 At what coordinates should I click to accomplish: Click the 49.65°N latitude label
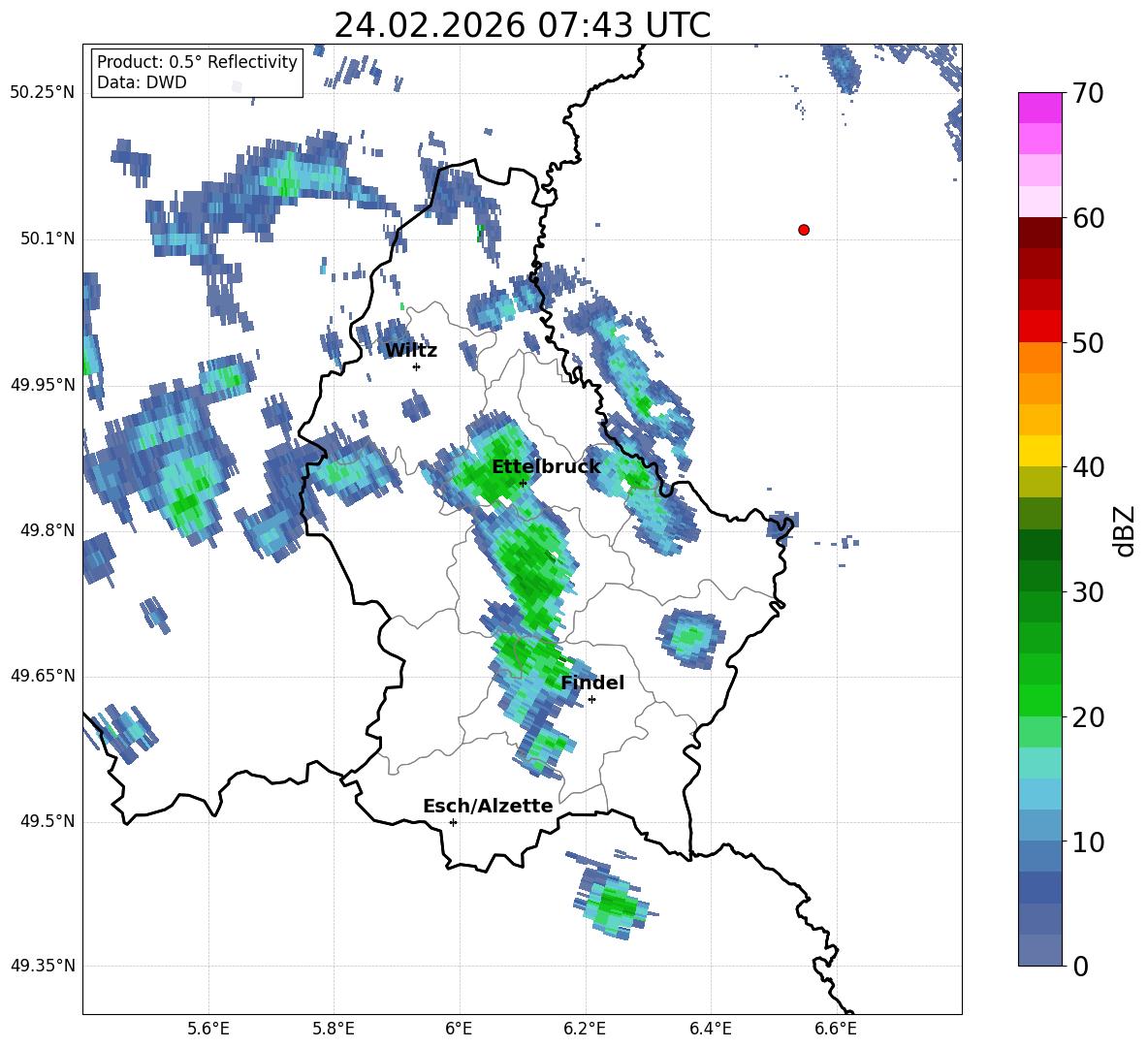43,676
